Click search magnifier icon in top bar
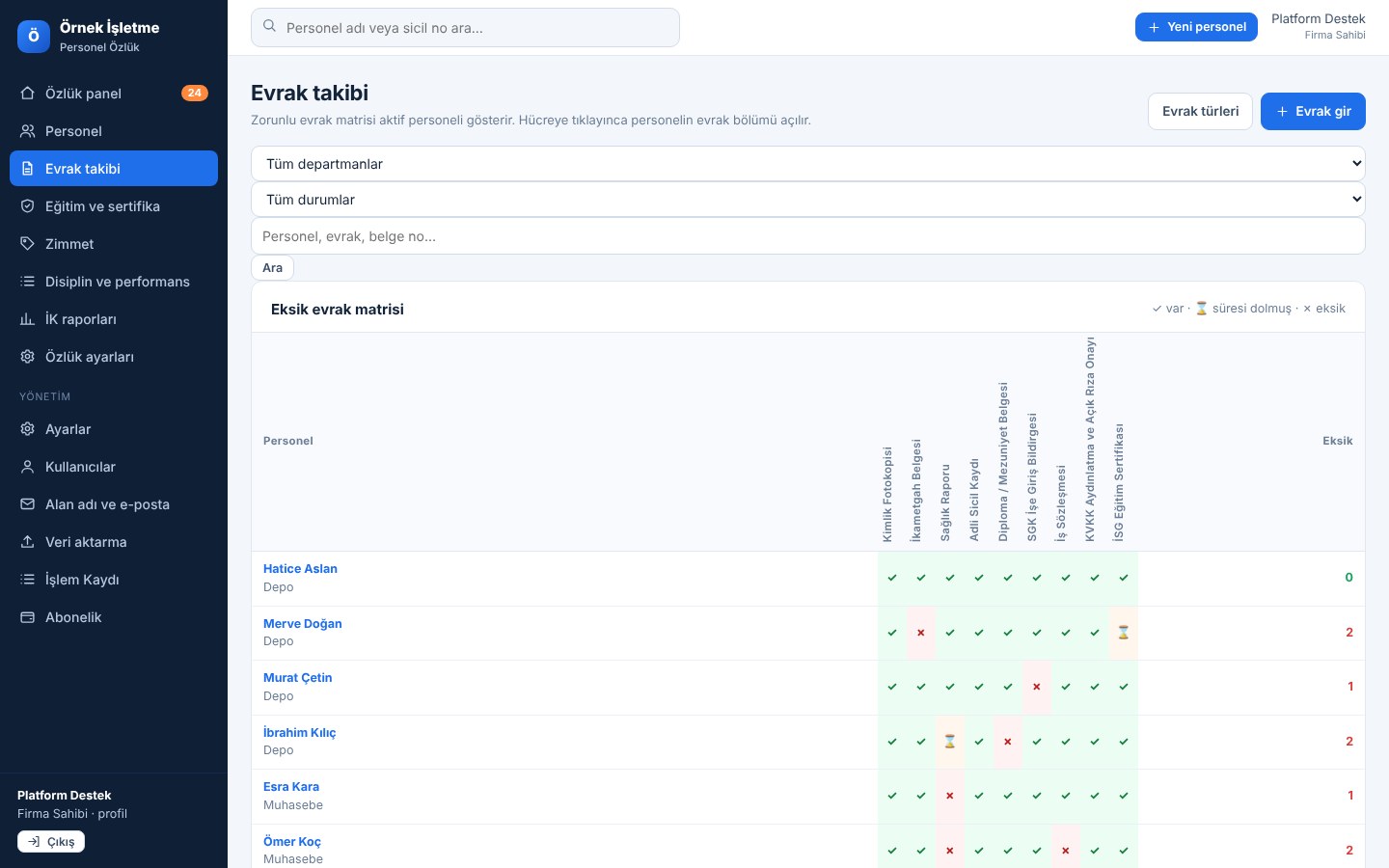Viewport: 1389px width, 868px height. pos(270,27)
